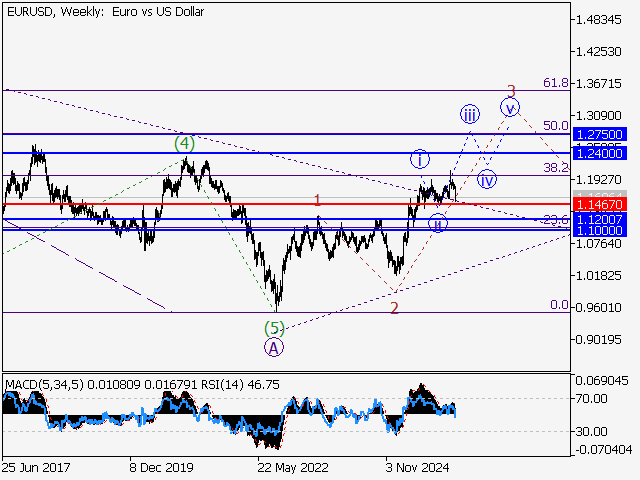This screenshot has height=480, width=640.
Task: Click the red wave 1 label
Action: 317,200
